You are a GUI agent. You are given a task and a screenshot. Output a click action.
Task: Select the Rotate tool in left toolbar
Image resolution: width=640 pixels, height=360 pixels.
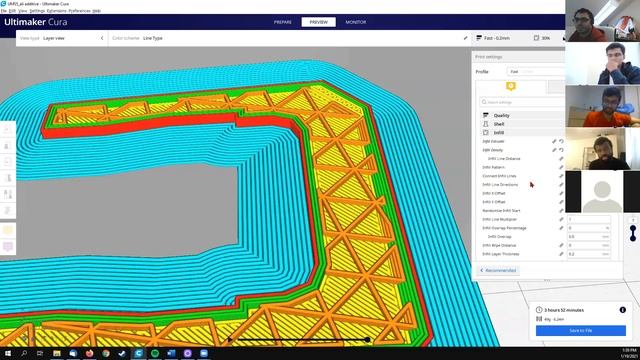point(7,162)
